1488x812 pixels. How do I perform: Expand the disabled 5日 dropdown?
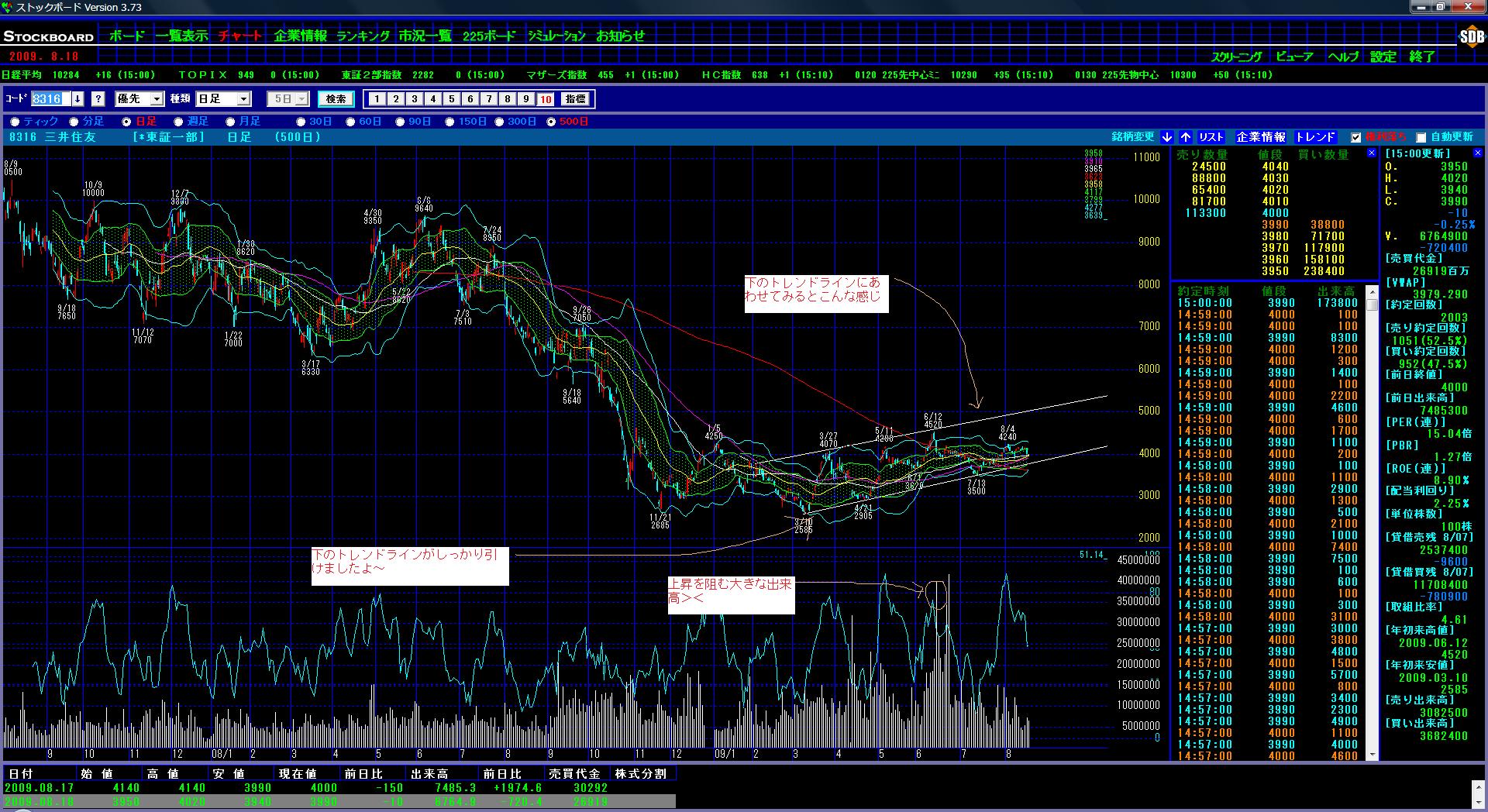click(301, 99)
